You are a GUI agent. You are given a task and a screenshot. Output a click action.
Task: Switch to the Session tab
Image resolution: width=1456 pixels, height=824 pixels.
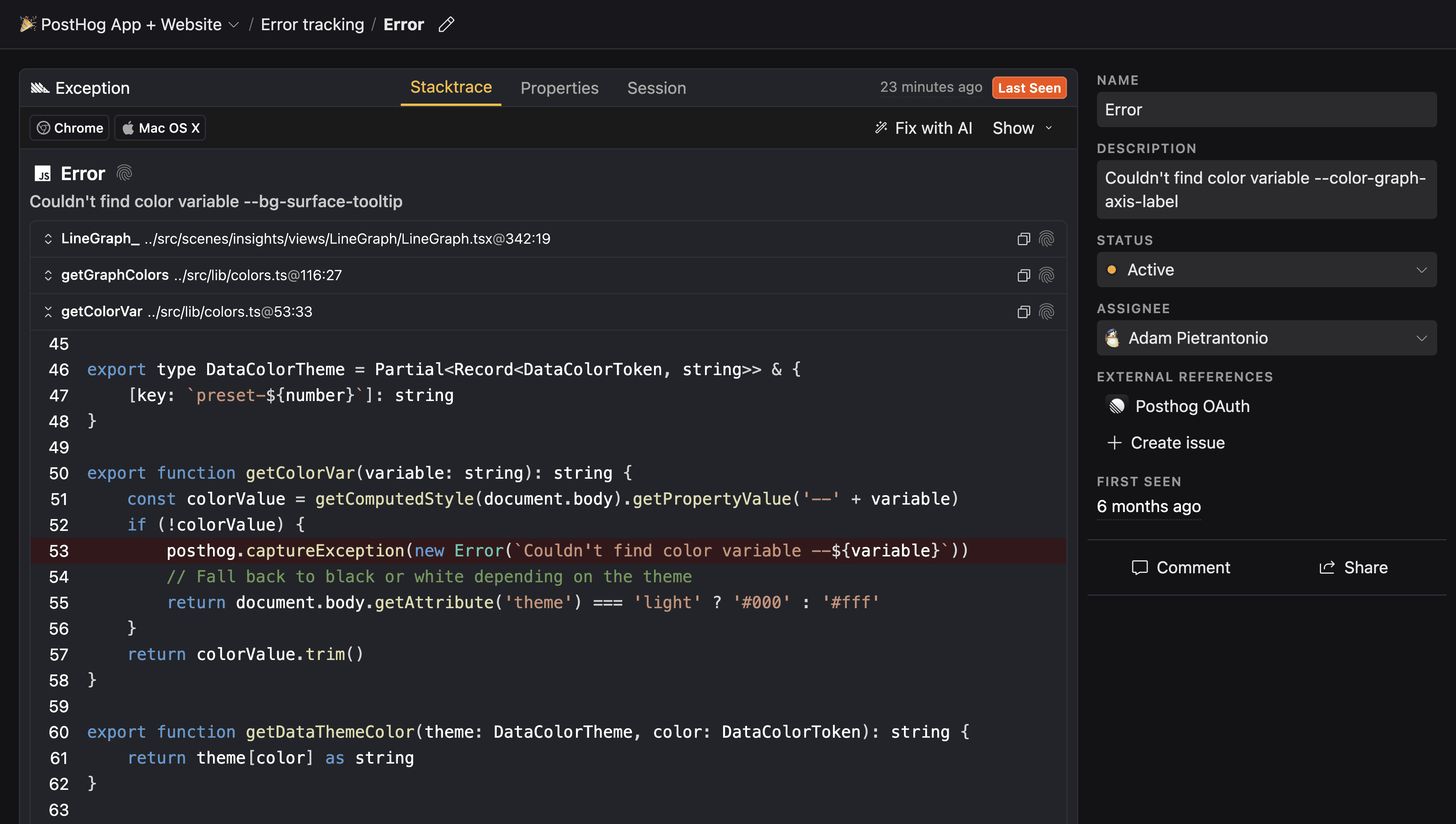[656, 88]
